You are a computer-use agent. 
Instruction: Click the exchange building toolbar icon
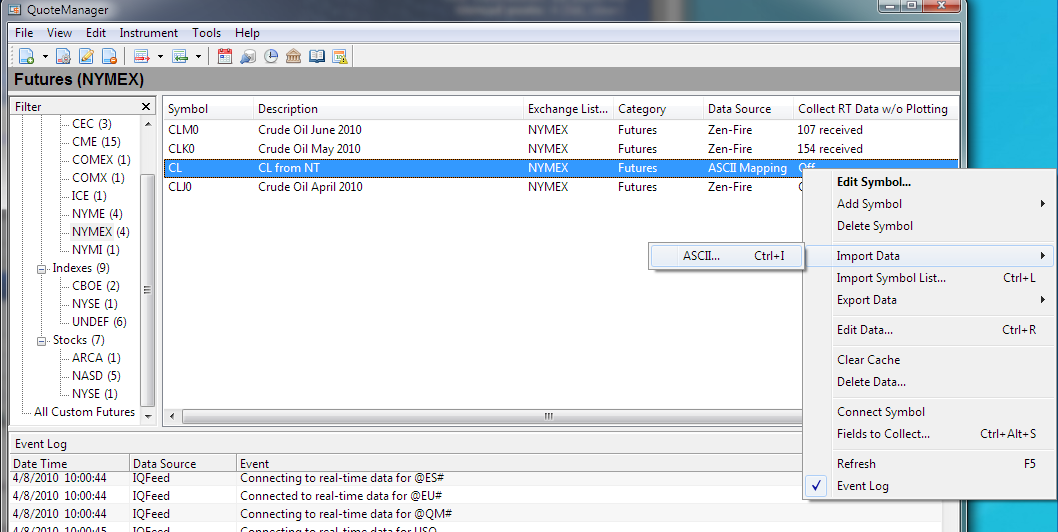pyautogui.click(x=294, y=57)
